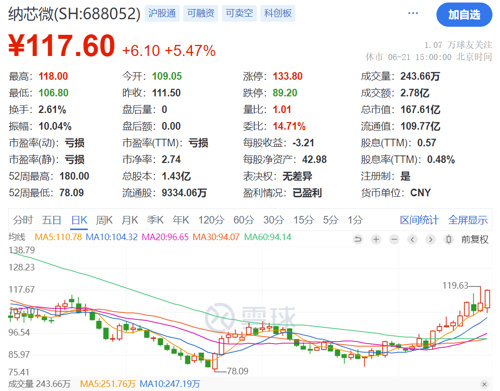Close the volume panel with the x icon

(484, 384)
